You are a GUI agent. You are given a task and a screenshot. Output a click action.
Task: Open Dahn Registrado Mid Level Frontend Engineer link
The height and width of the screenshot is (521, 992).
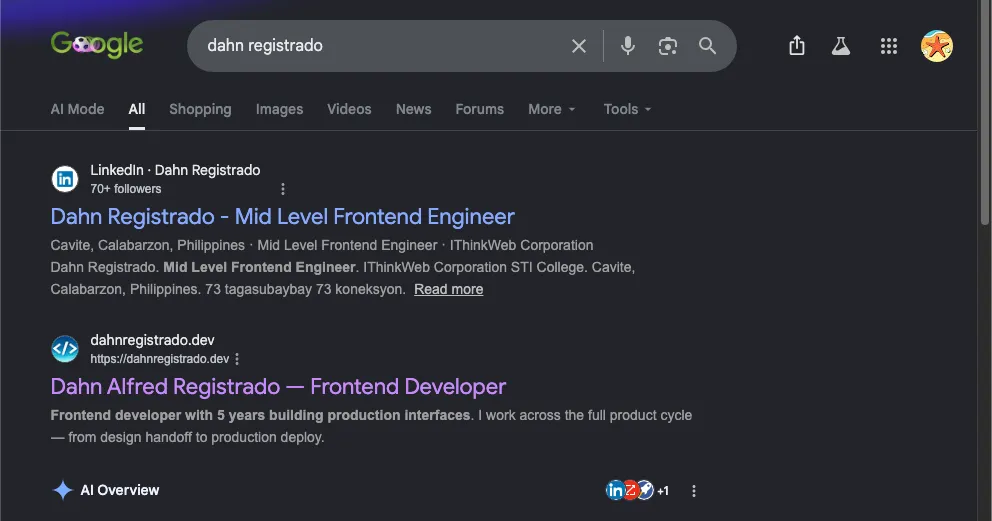(x=282, y=217)
